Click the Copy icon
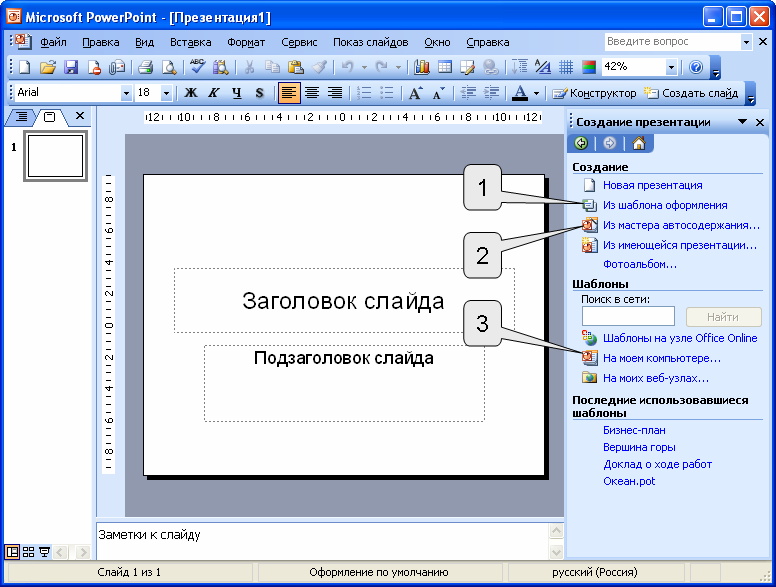The image size is (776, 587). pyautogui.click(x=272, y=67)
